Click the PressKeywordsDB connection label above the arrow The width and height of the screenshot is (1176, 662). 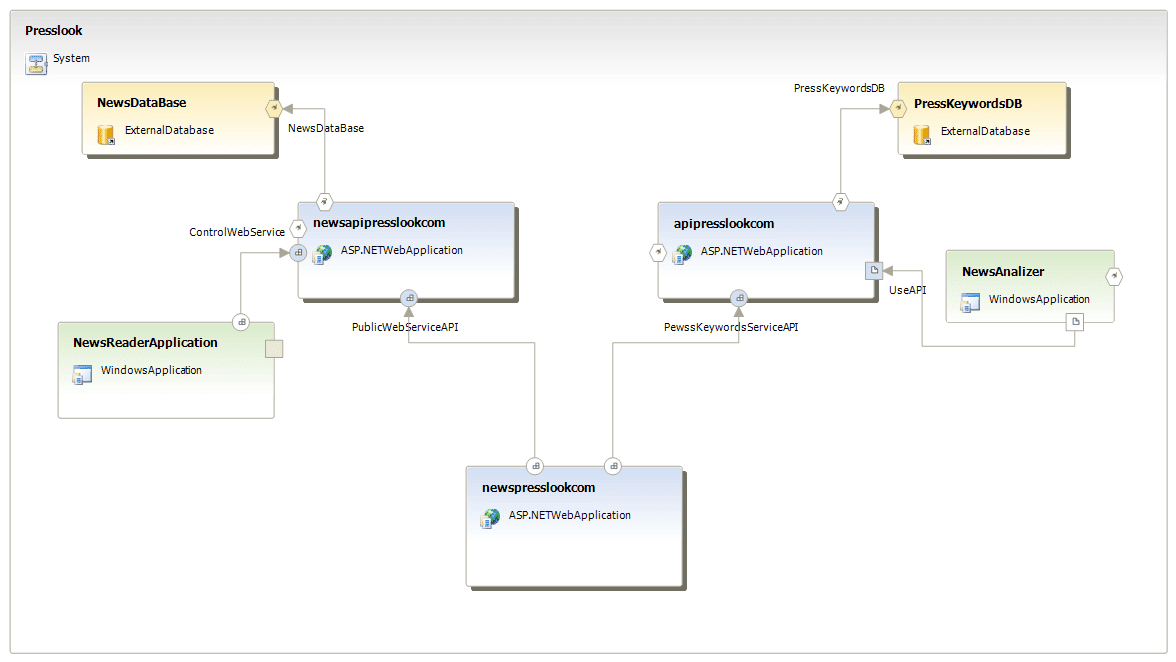click(839, 88)
